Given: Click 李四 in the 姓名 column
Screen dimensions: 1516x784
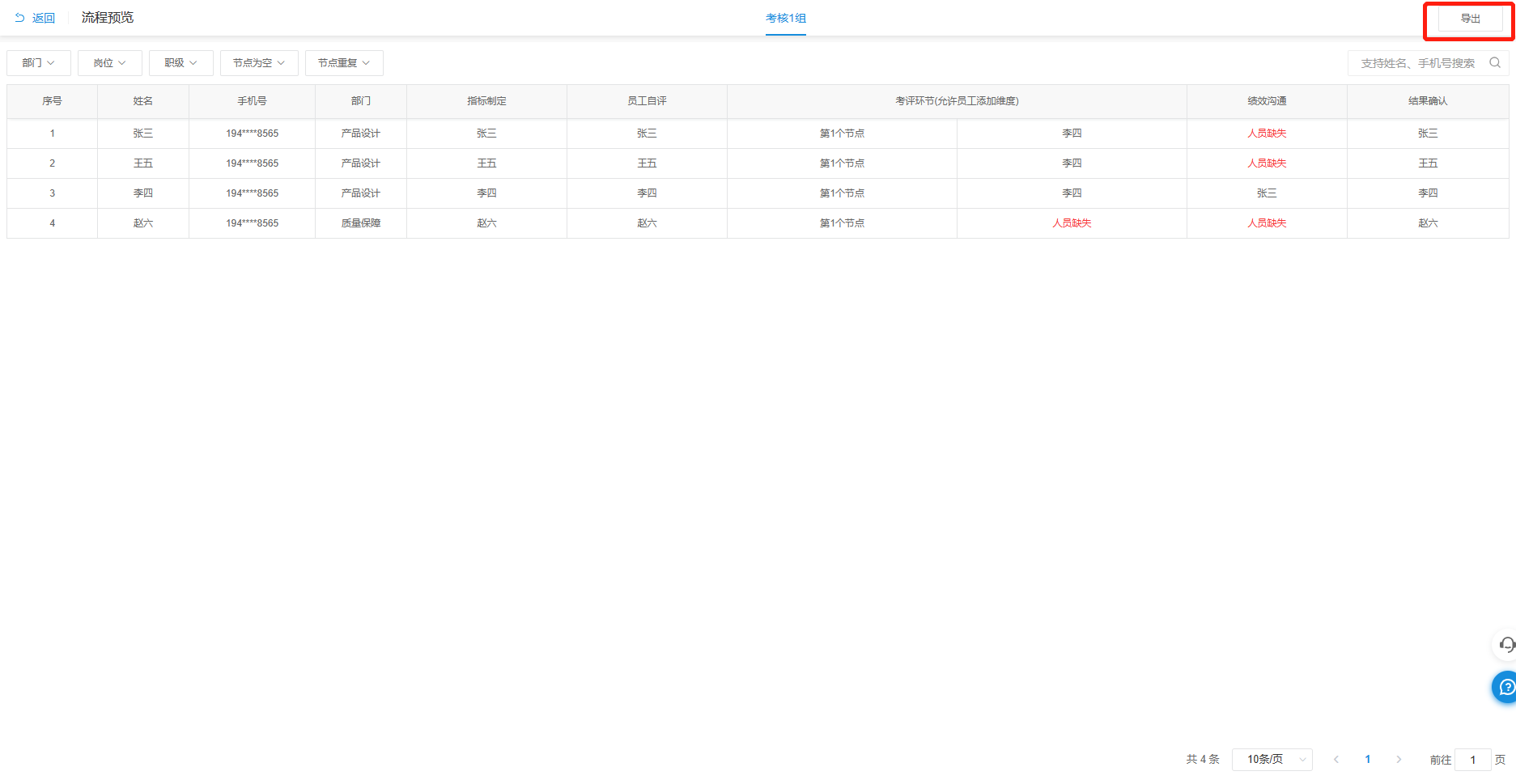Looking at the screenshot, I should [143, 193].
